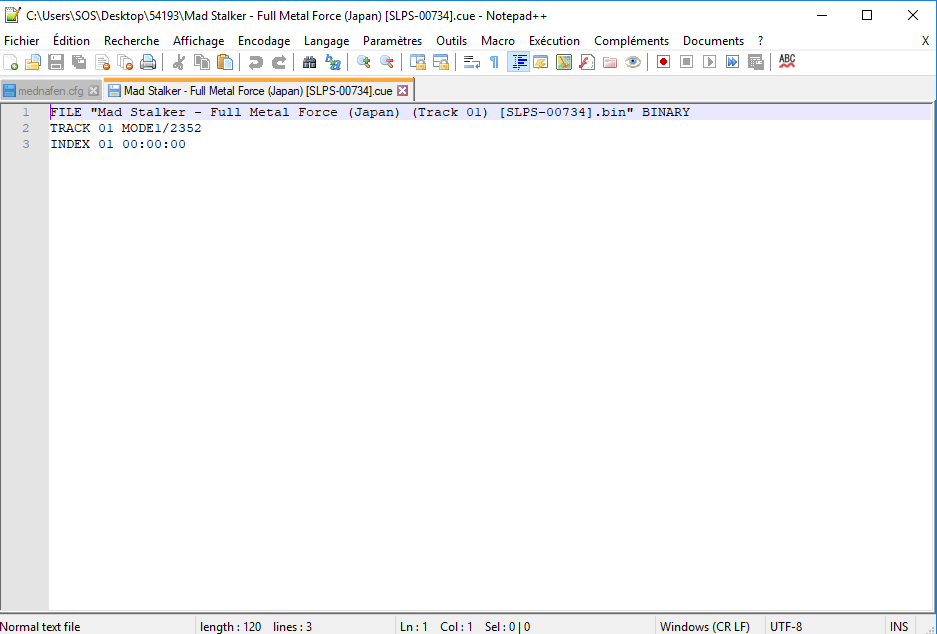Click the Open file folder icon

(33, 62)
